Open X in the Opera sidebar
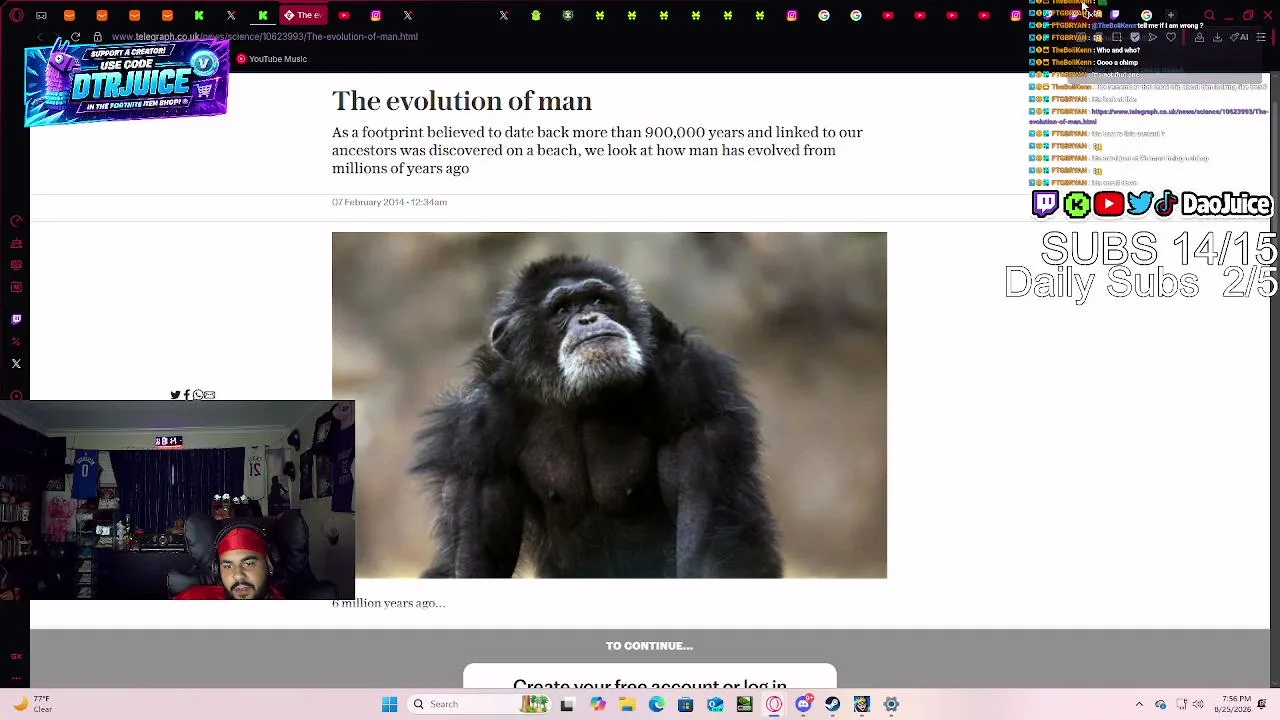Image resolution: width=1280 pixels, height=720 pixels. (16, 364)
